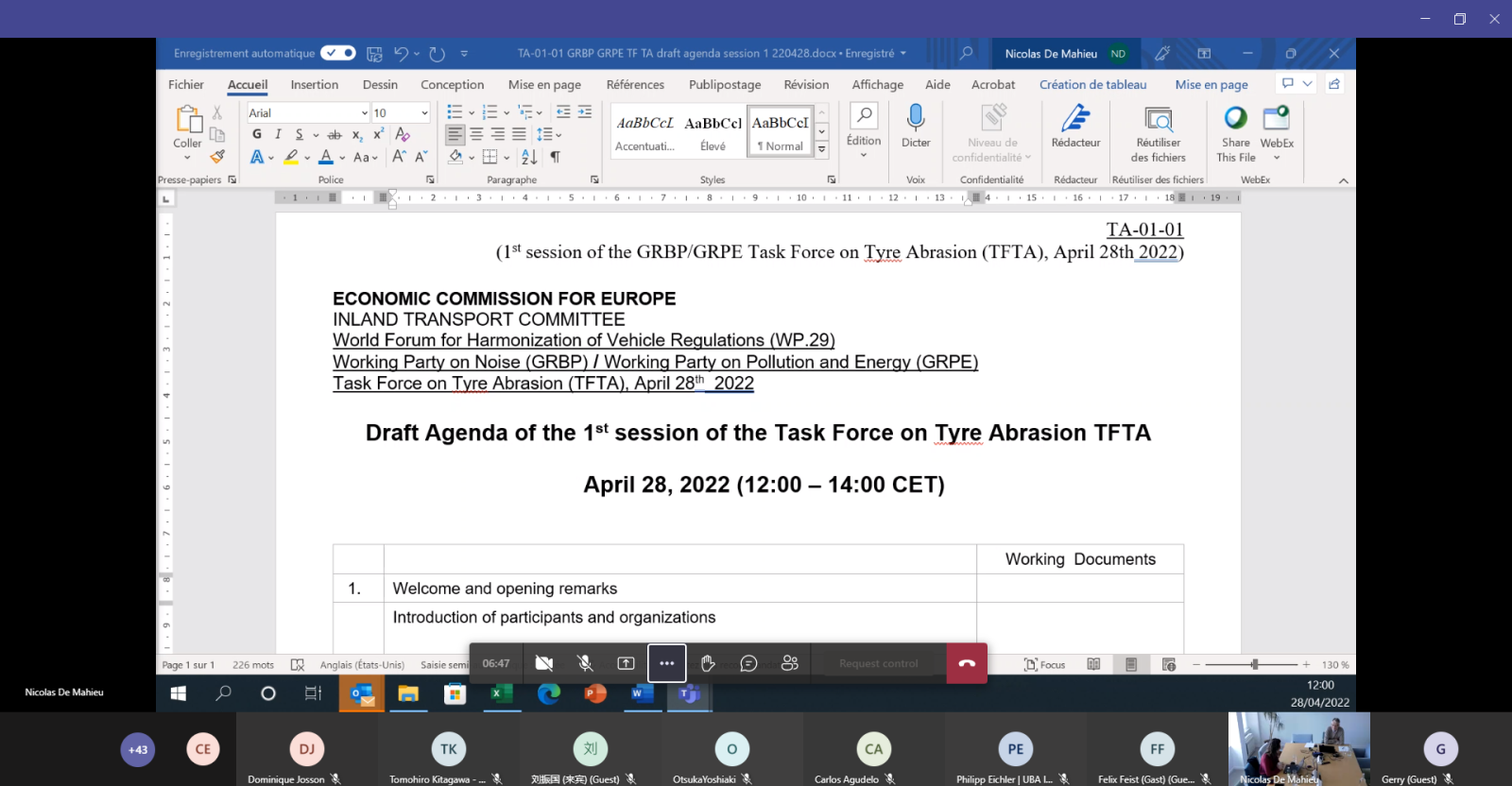The width and height of the screenshot is (1512, 786).
Task: Click the Dicter microphone icon
Action: pos(915,119)
